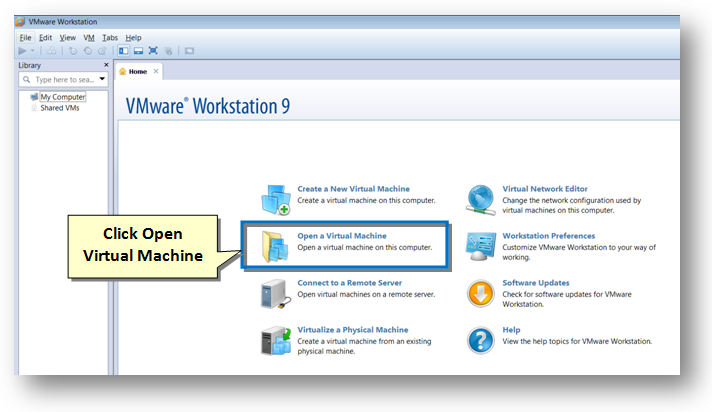The width and height of the screenshot is (712, 412).
Task: Click the Unity mode toolbar icon
Action: click(168, 51)
